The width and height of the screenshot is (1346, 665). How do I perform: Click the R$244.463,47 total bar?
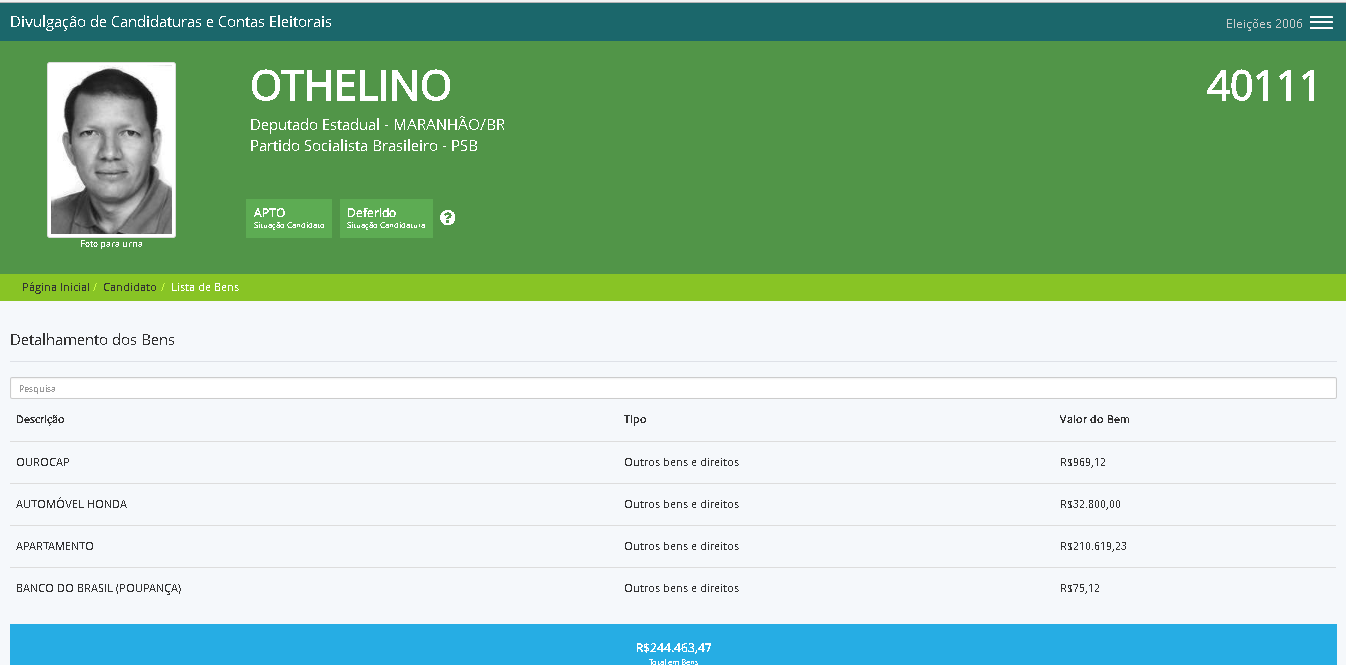click(x=672, y=646)
